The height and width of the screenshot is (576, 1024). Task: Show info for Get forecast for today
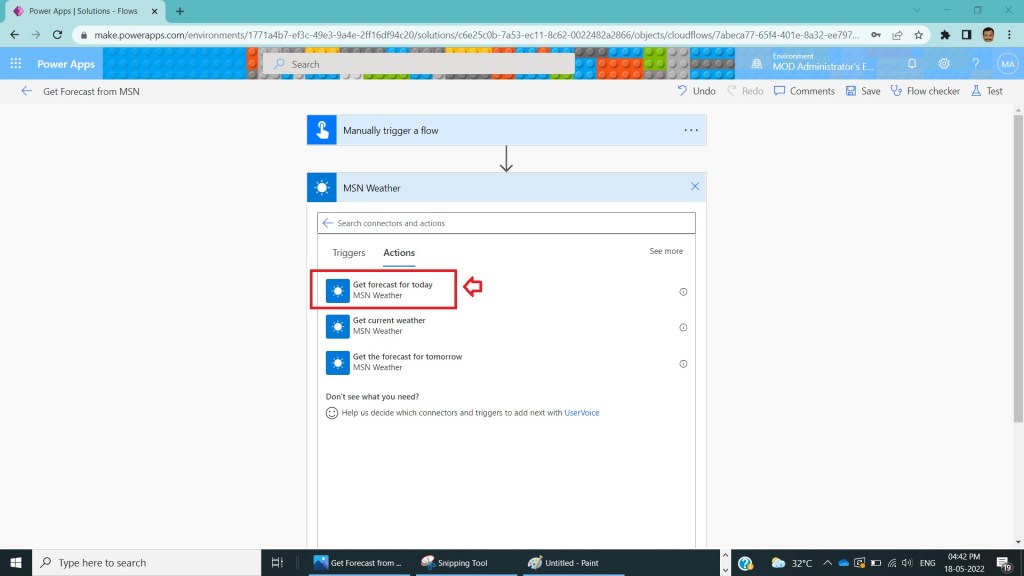(683, 292)
